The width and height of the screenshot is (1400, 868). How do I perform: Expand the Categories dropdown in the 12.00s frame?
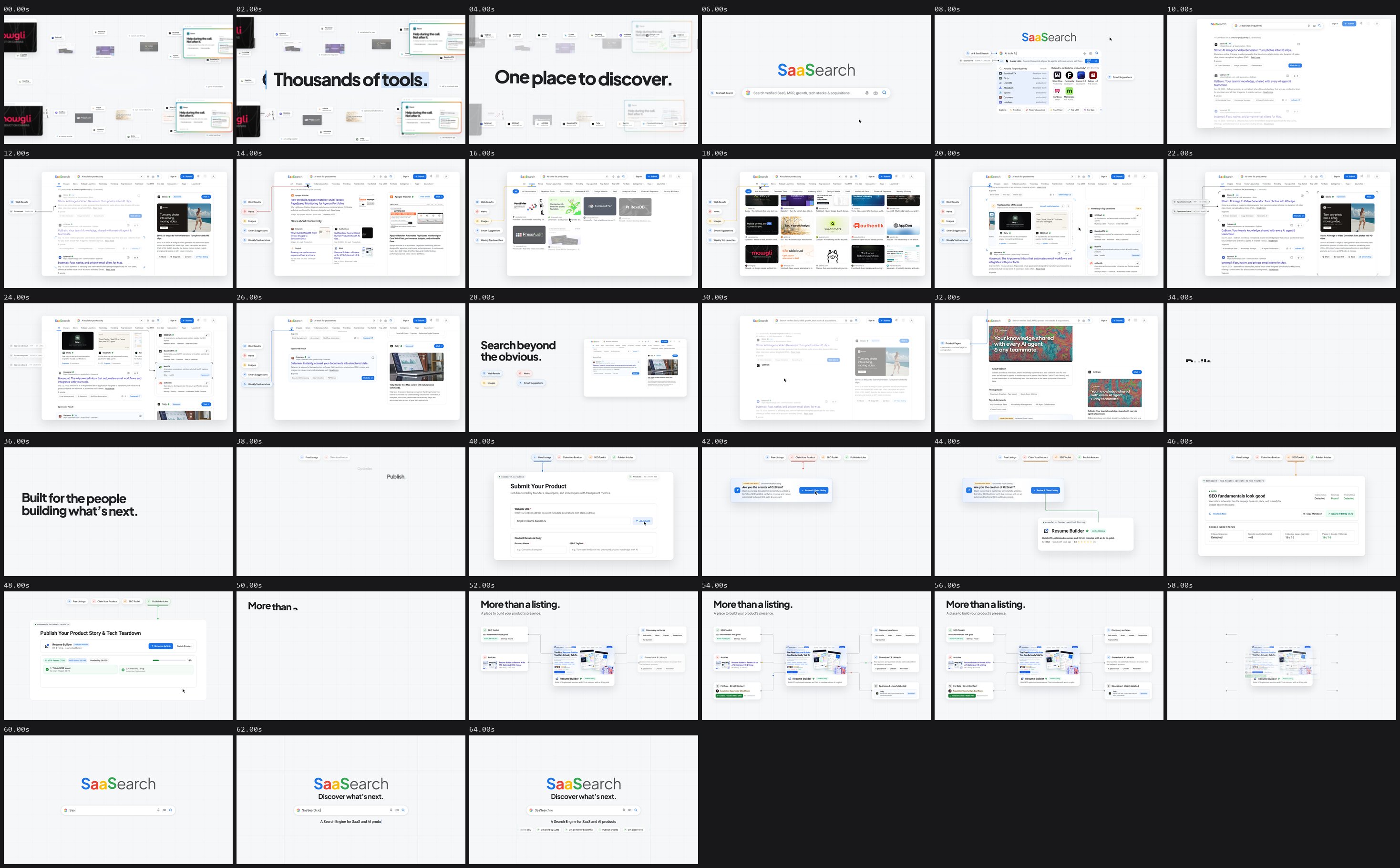pyautogui.click(x=174, y=184)
